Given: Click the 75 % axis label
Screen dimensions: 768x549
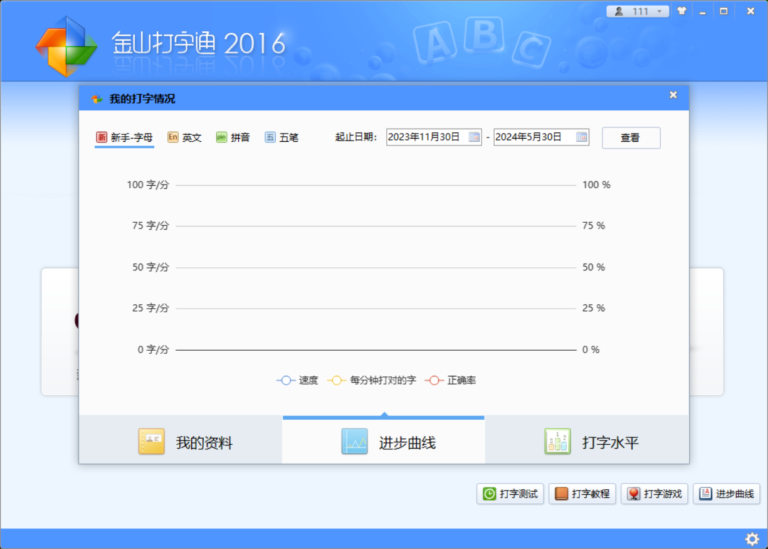Looking at the screenshot, I should click(594, 225).
